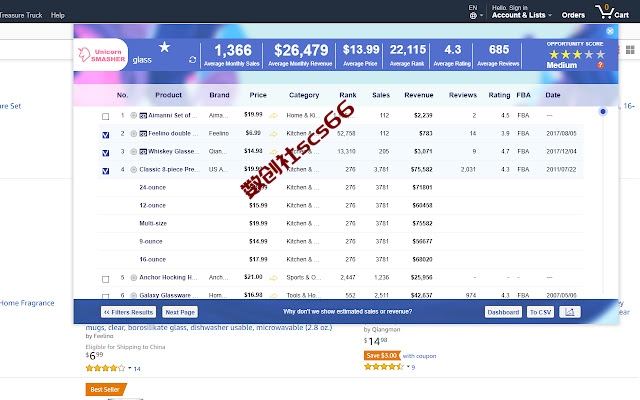Open the Dashboard button

503,312
